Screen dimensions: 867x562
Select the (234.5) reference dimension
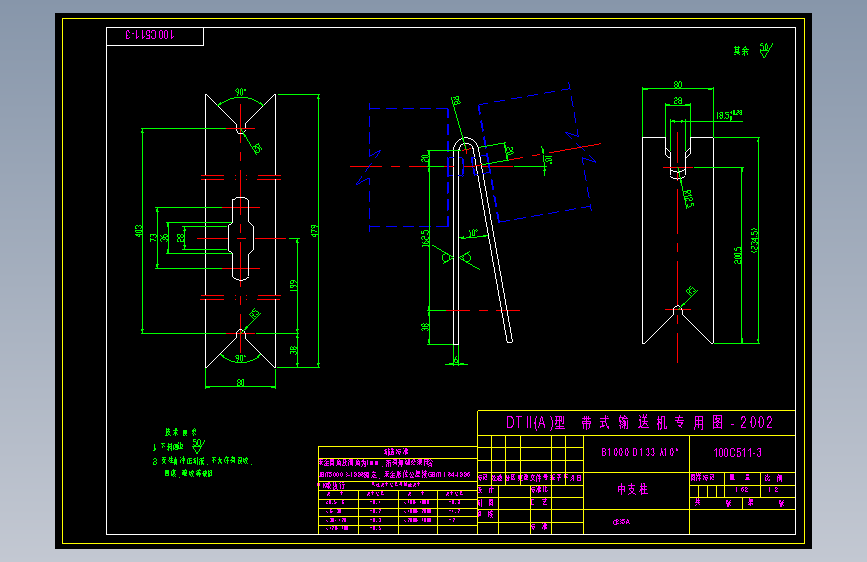click(755, 241)
